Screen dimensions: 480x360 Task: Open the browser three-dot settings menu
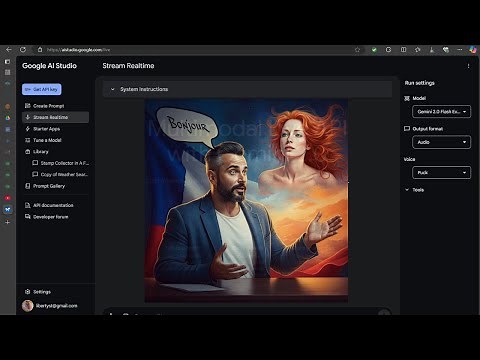pos(460,50)
